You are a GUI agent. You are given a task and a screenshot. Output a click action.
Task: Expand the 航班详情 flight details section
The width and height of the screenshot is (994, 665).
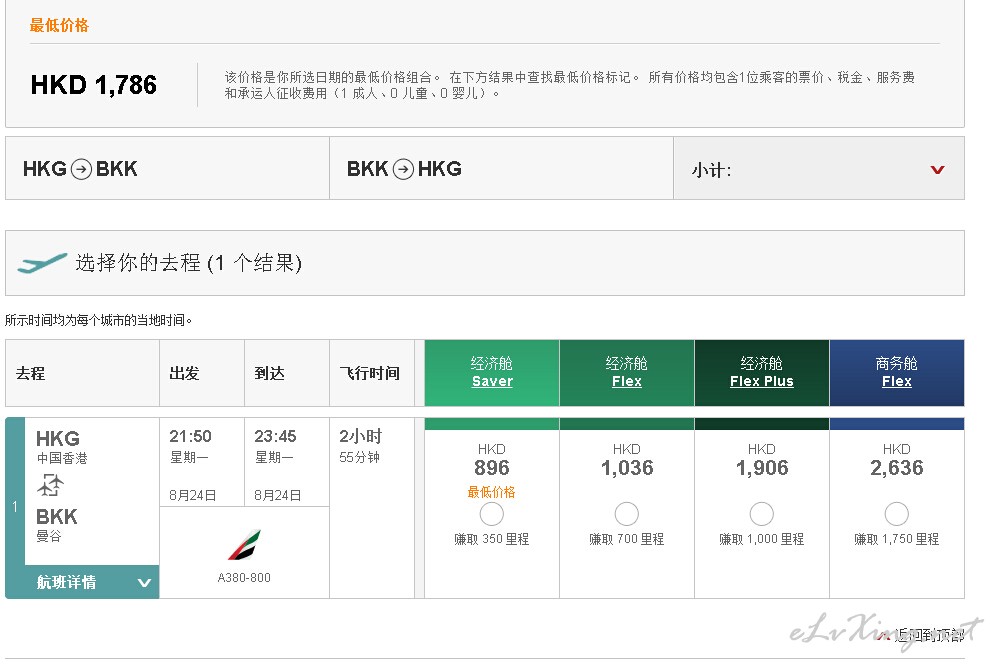click(x=82, y=582)
